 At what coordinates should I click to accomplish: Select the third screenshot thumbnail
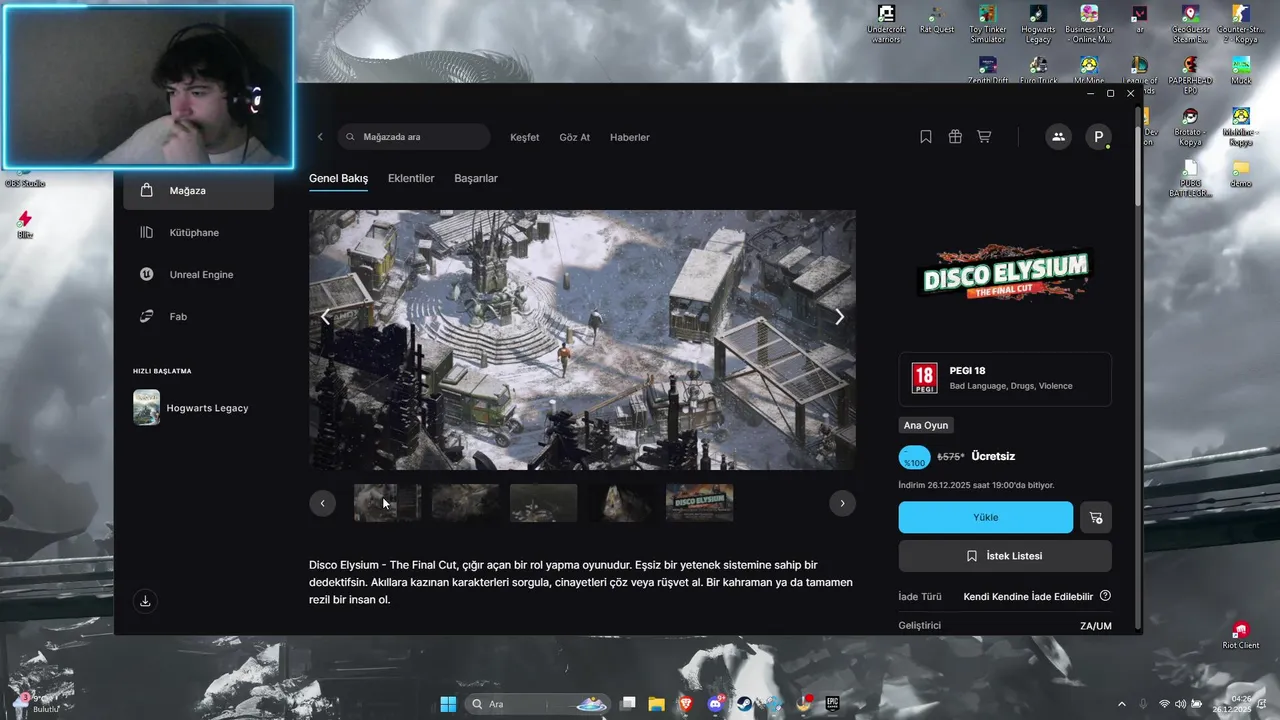click(543, 503)
